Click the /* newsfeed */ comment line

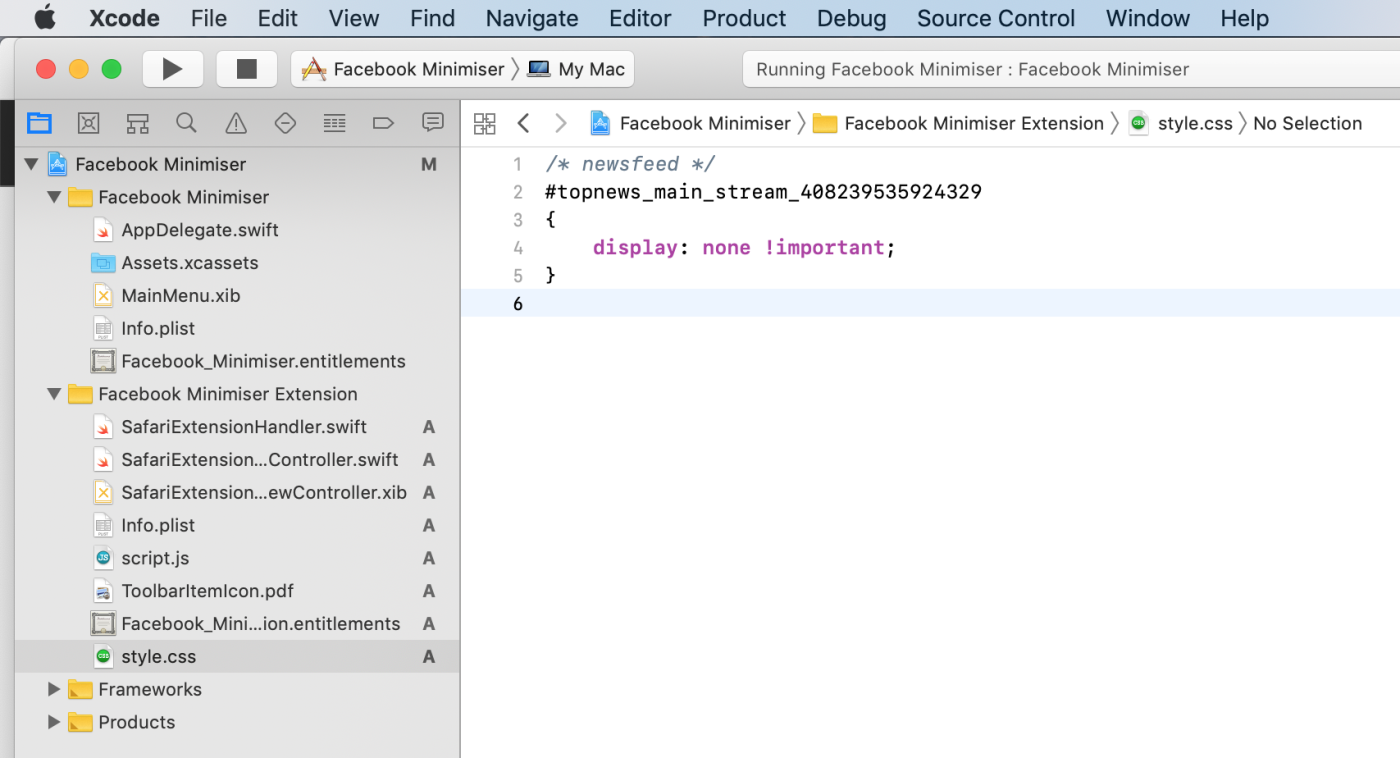pos(630,164)
